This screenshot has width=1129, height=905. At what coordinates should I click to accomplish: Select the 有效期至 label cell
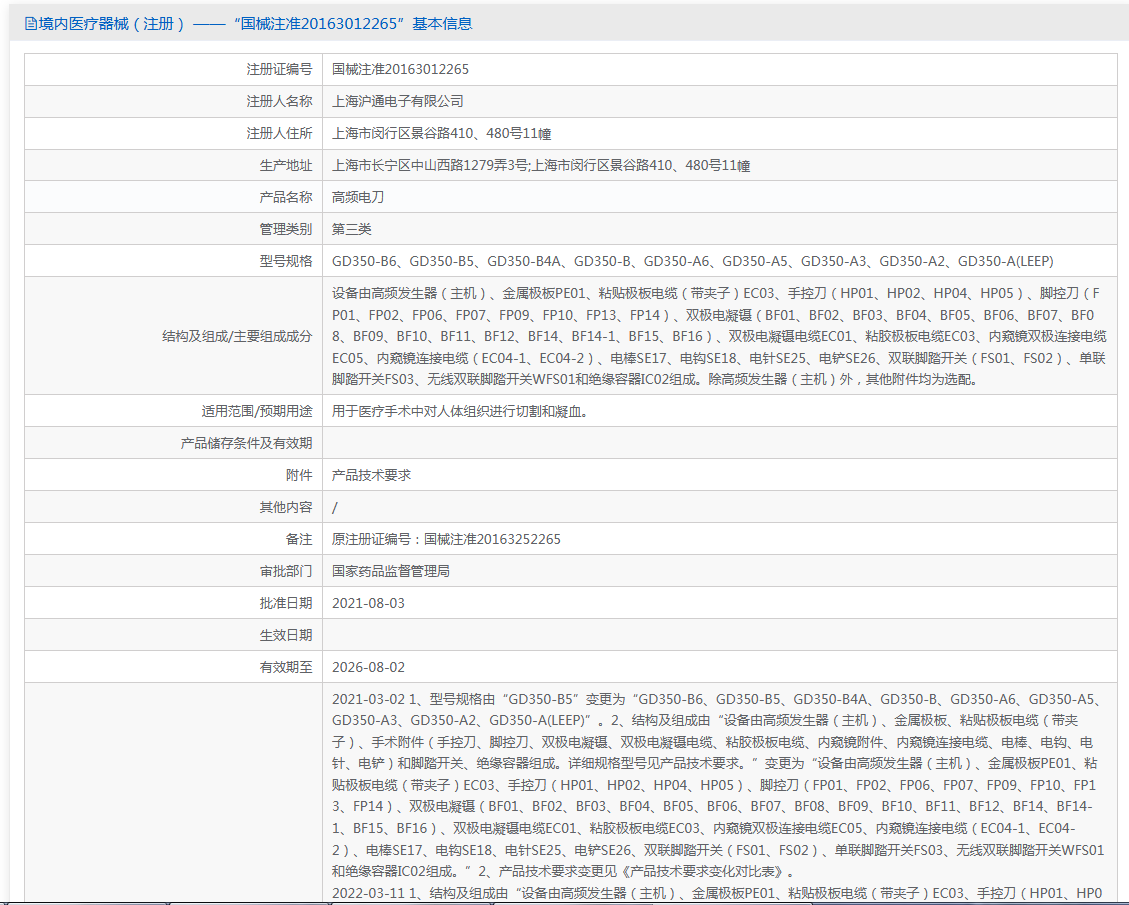point(174,667)
